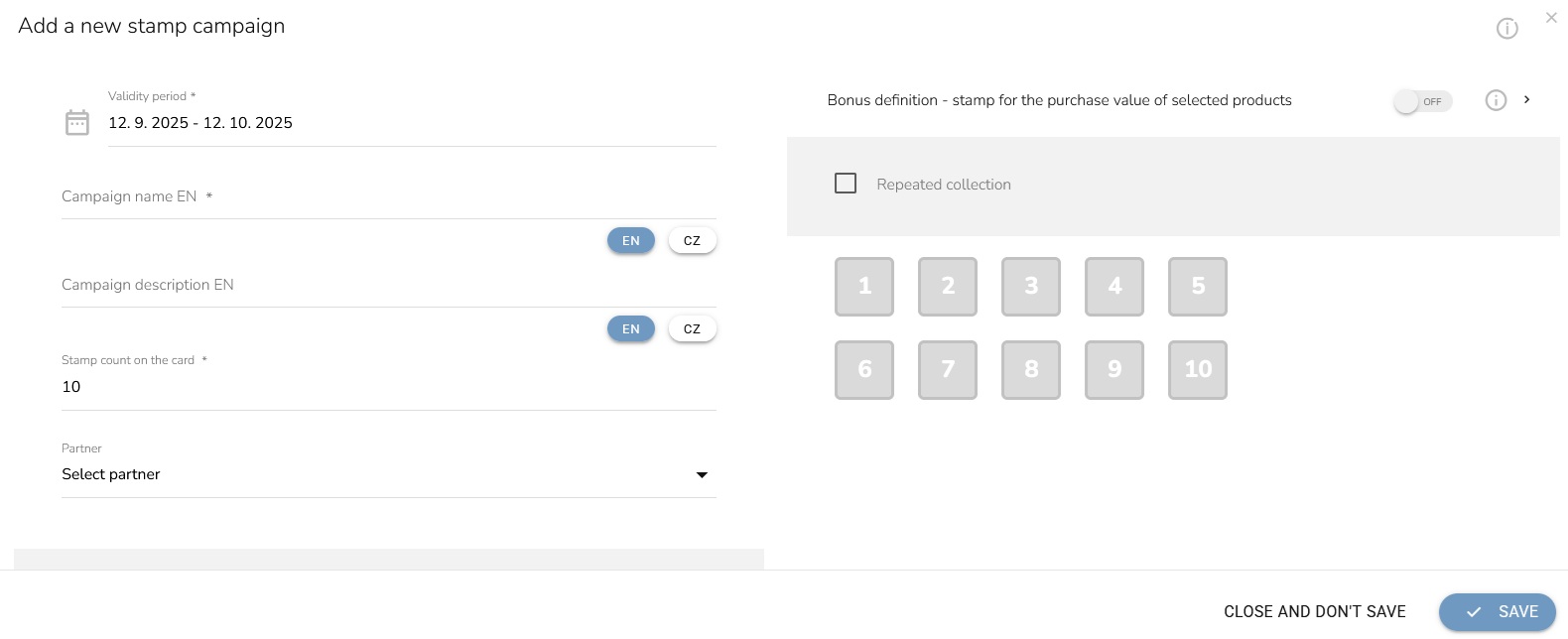
Task: Click the Campaign name EN input field
Action: pyautogui.click(x=388, y=197)
